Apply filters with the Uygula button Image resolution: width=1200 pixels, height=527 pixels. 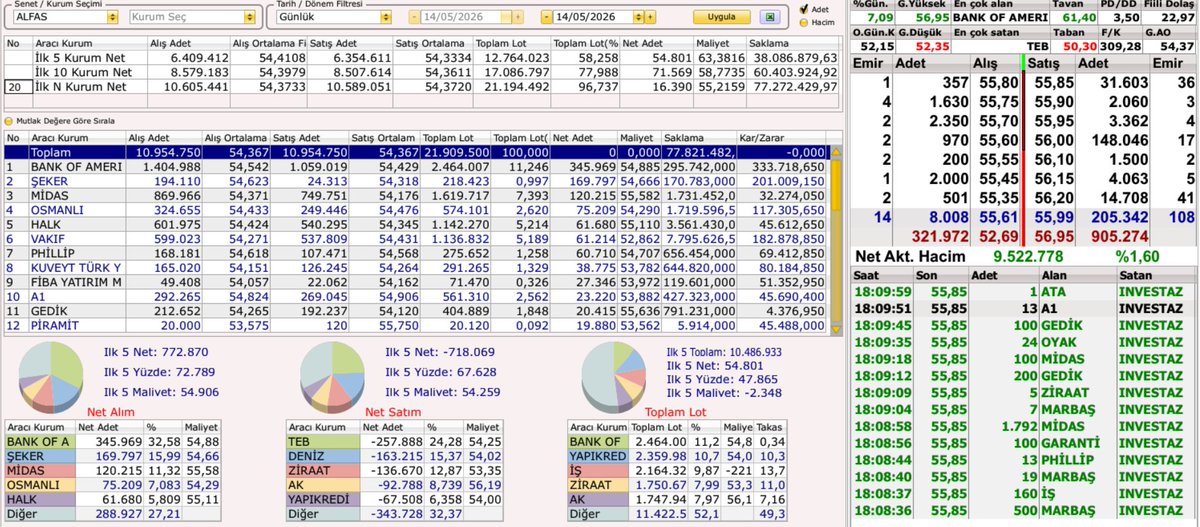pos(721,17)
